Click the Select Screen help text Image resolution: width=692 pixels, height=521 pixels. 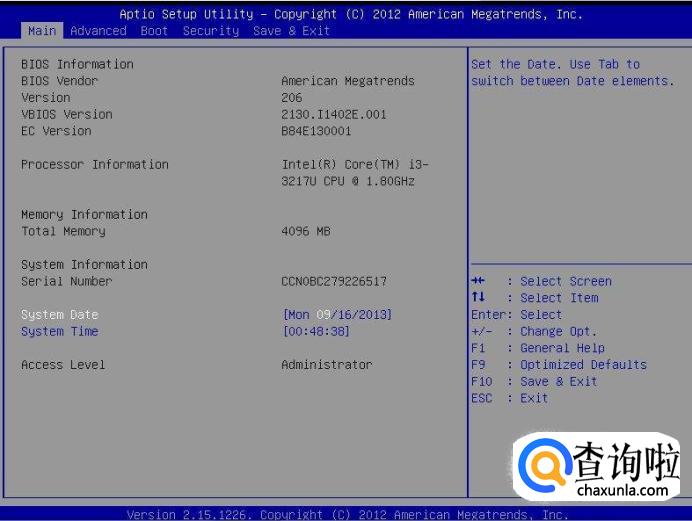click(x=566, y=281)
